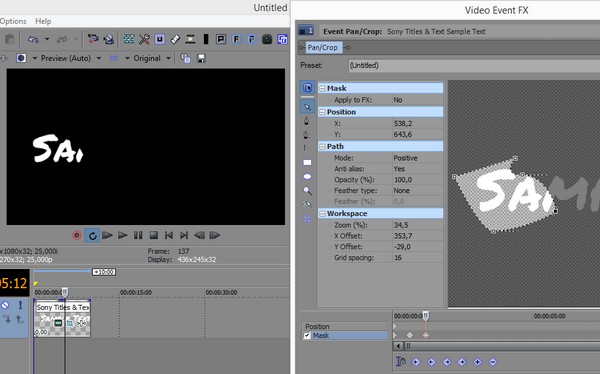Toggle Enable Snapping grid icon
Screen dimensions: 600x374
pos(129,39)
